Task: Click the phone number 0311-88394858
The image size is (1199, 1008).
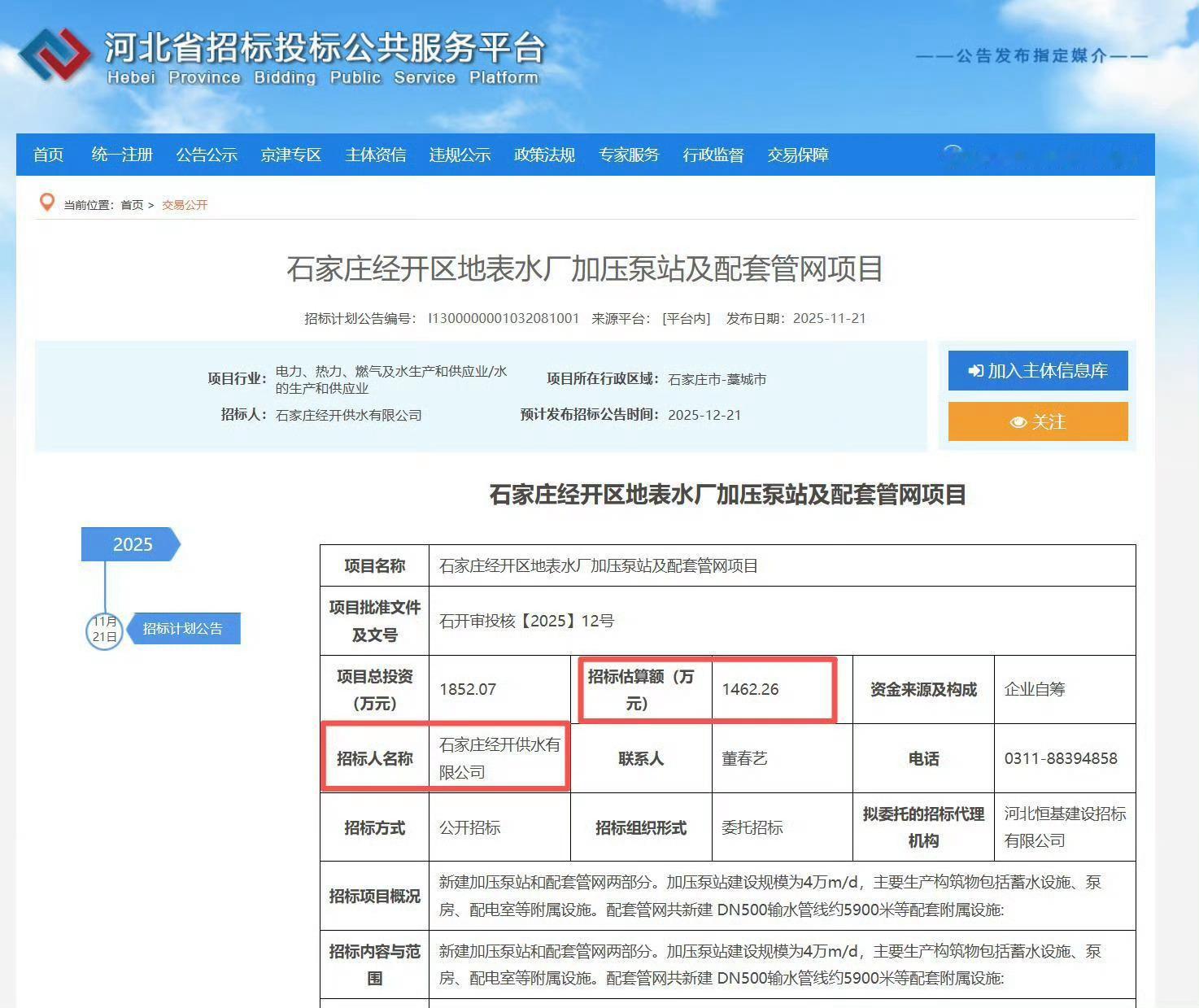Action: (1061, 758)
